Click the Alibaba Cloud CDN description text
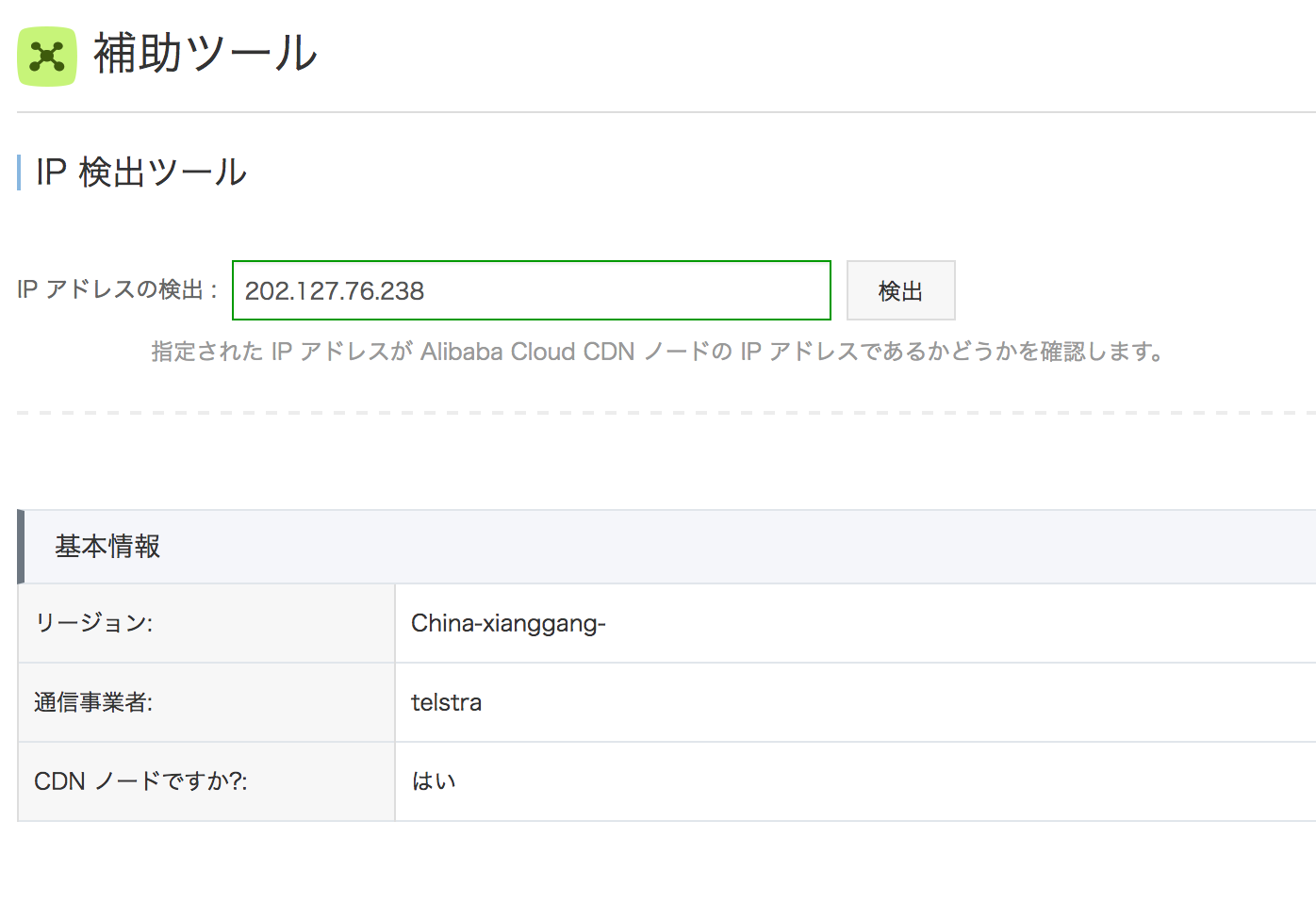 point(659,352)
